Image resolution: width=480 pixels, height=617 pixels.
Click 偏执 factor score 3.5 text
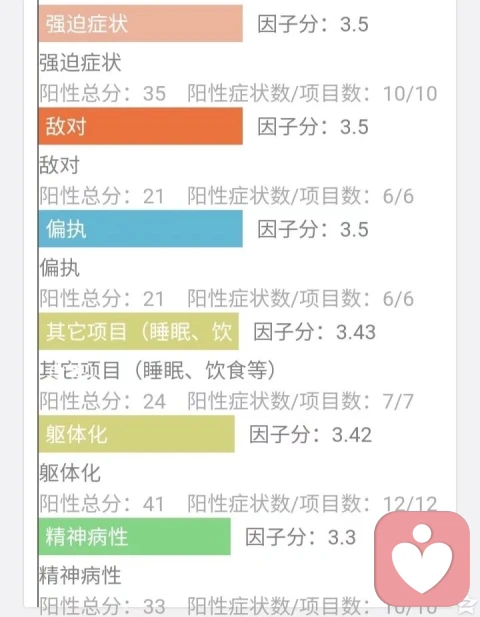coord(313,229)
